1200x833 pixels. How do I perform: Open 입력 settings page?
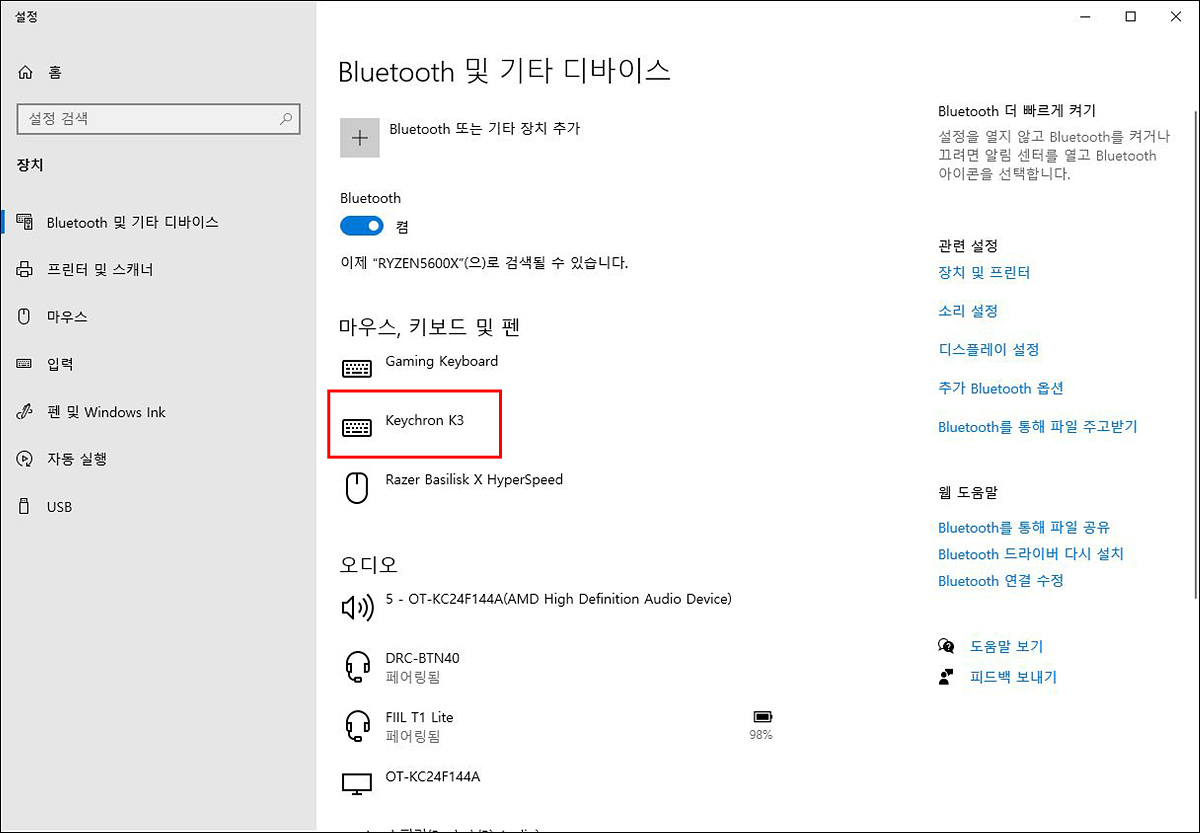point(60,364)
